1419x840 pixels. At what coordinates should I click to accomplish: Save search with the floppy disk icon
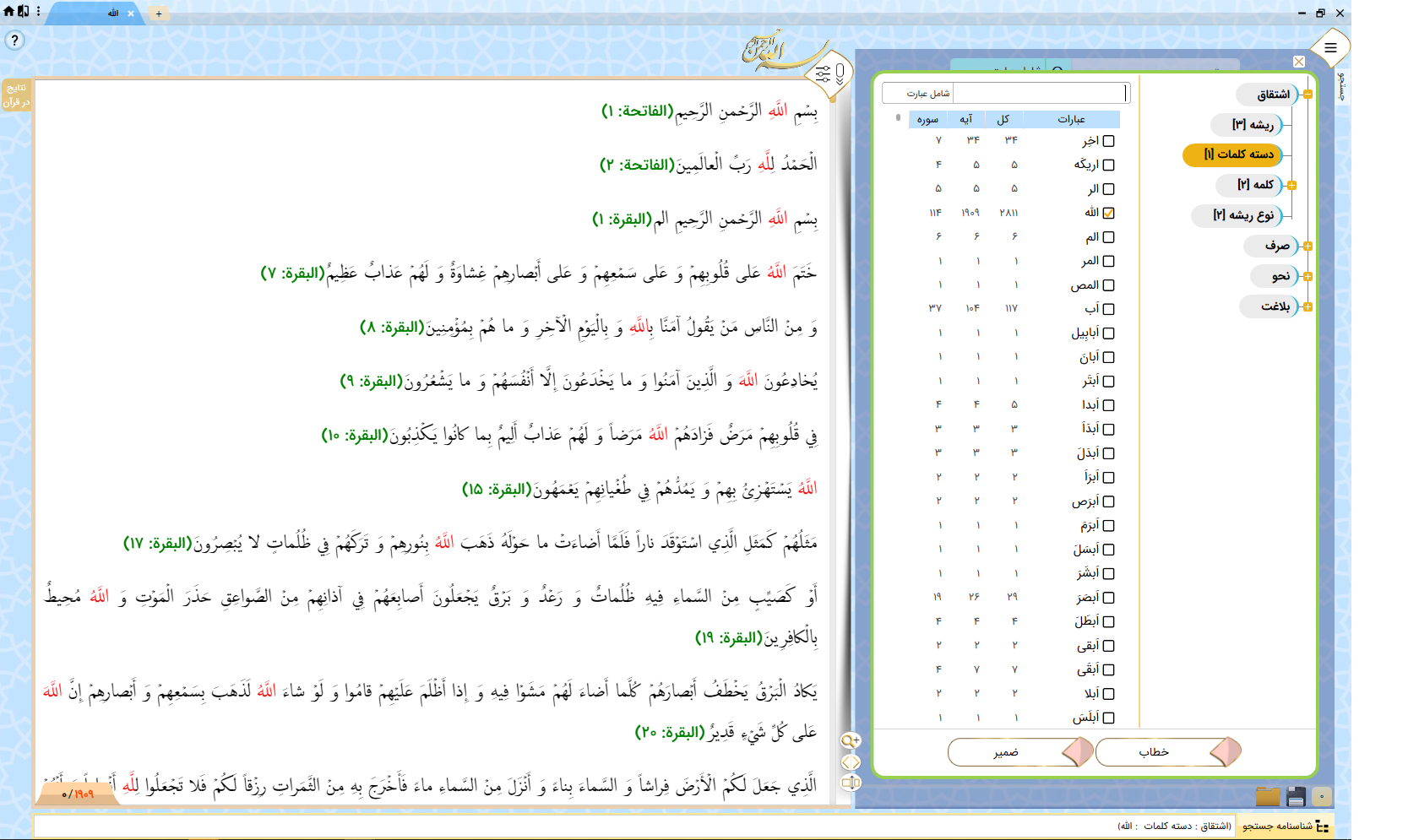(1296, 796)
